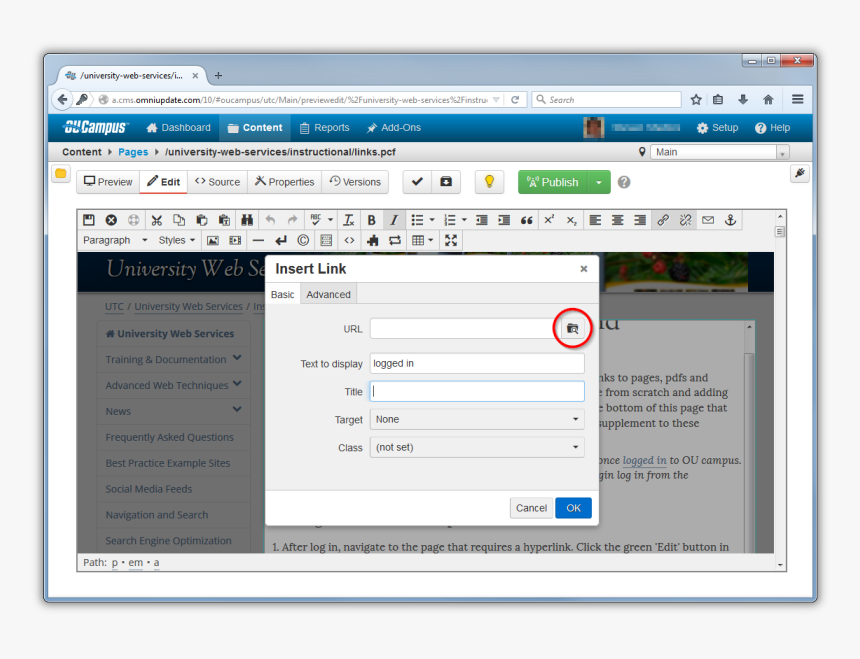Screen dimensions: 860x659
Task: Toggle Italic formatting in the toolbar
Action: point(392,220)
